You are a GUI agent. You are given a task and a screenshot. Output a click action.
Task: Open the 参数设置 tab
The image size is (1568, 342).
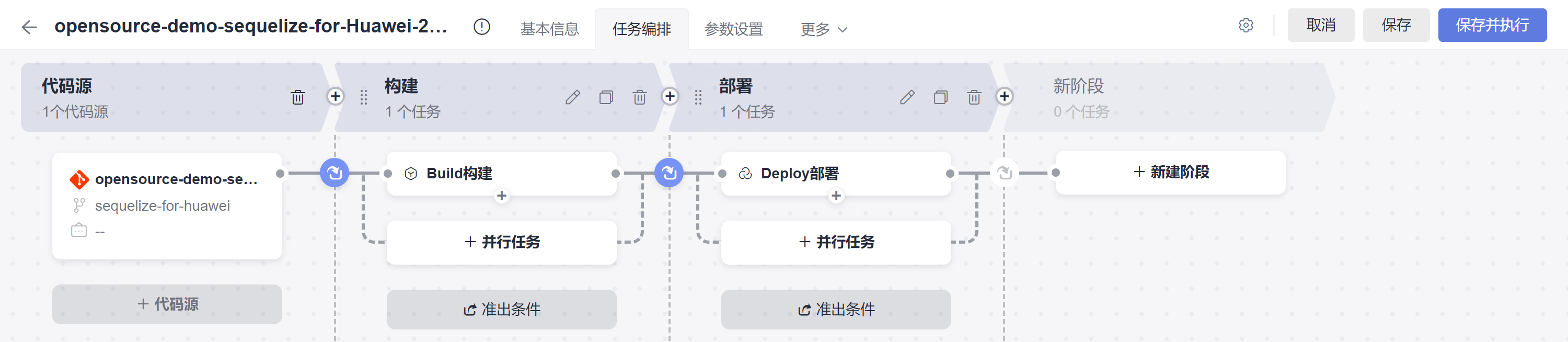[733, 29]
